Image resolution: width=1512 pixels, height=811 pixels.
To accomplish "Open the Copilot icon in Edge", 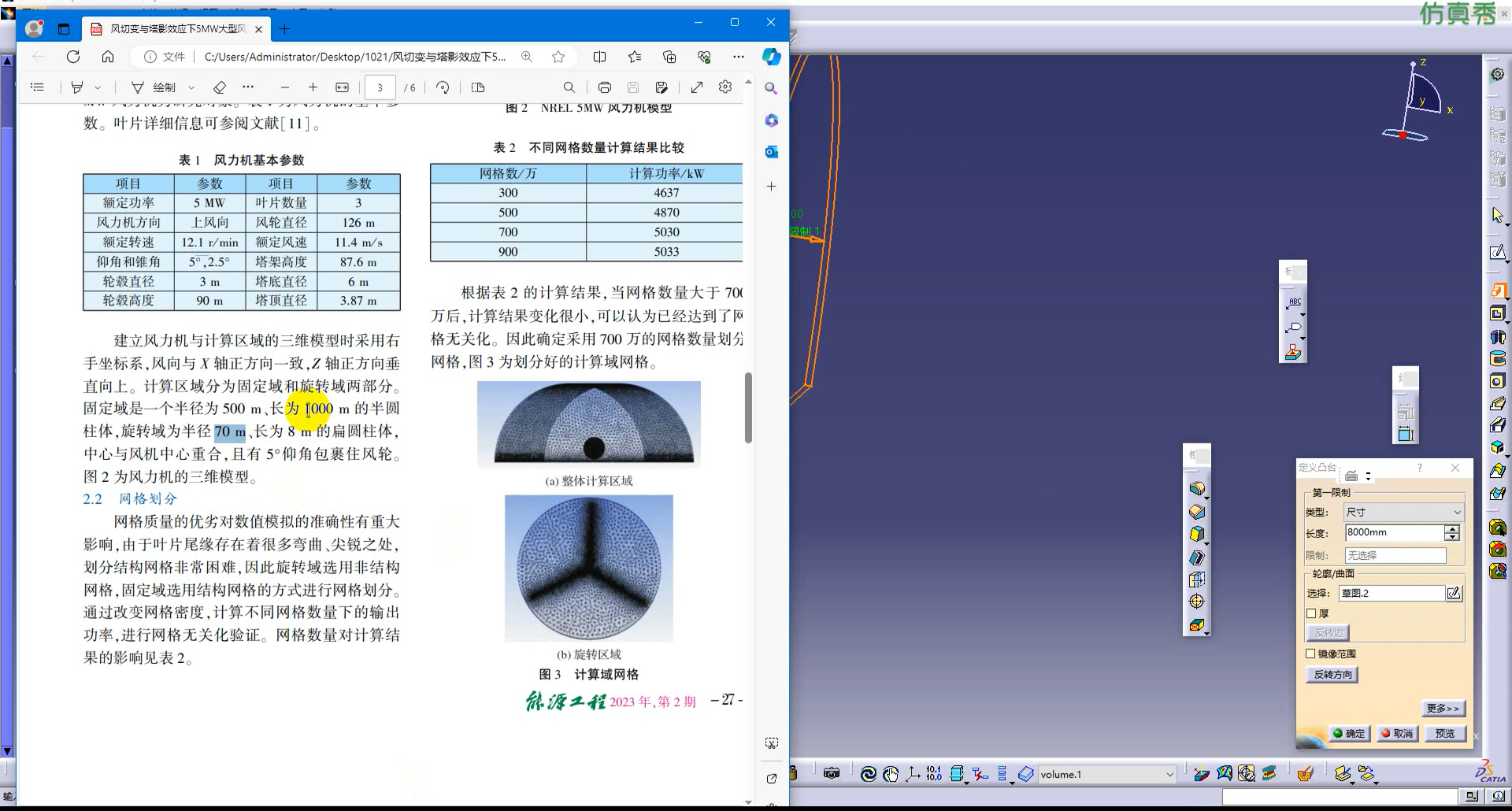I will [772, 57].
